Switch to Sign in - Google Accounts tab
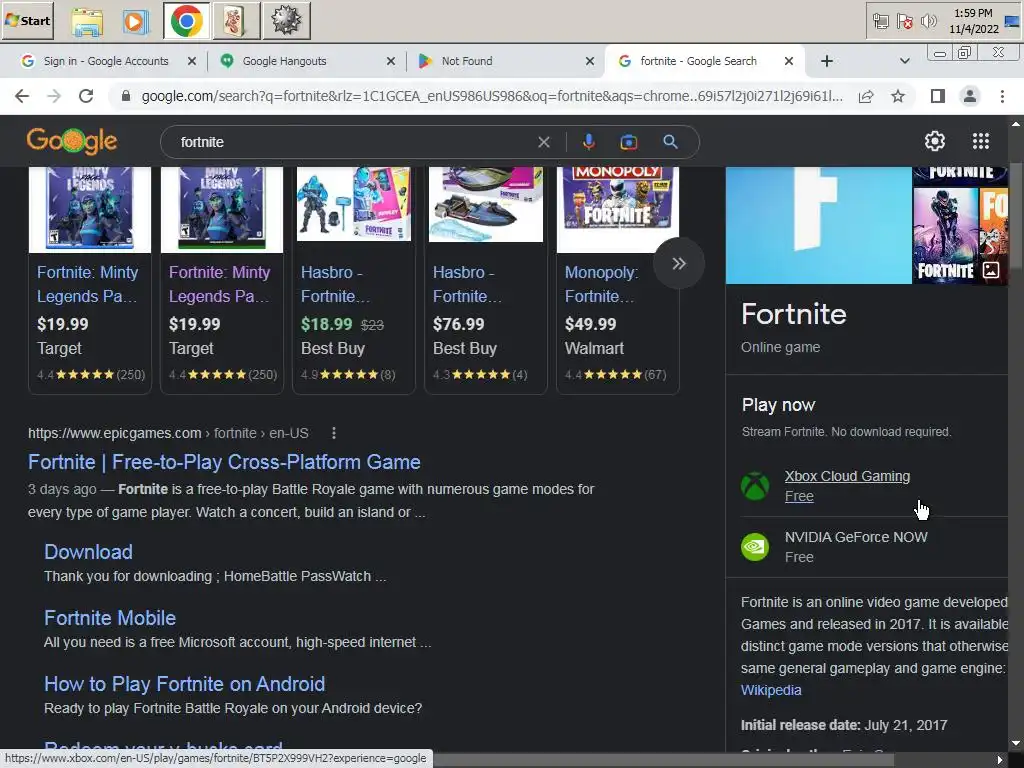This screenshot has height=768, width=1024. [106, 61]
